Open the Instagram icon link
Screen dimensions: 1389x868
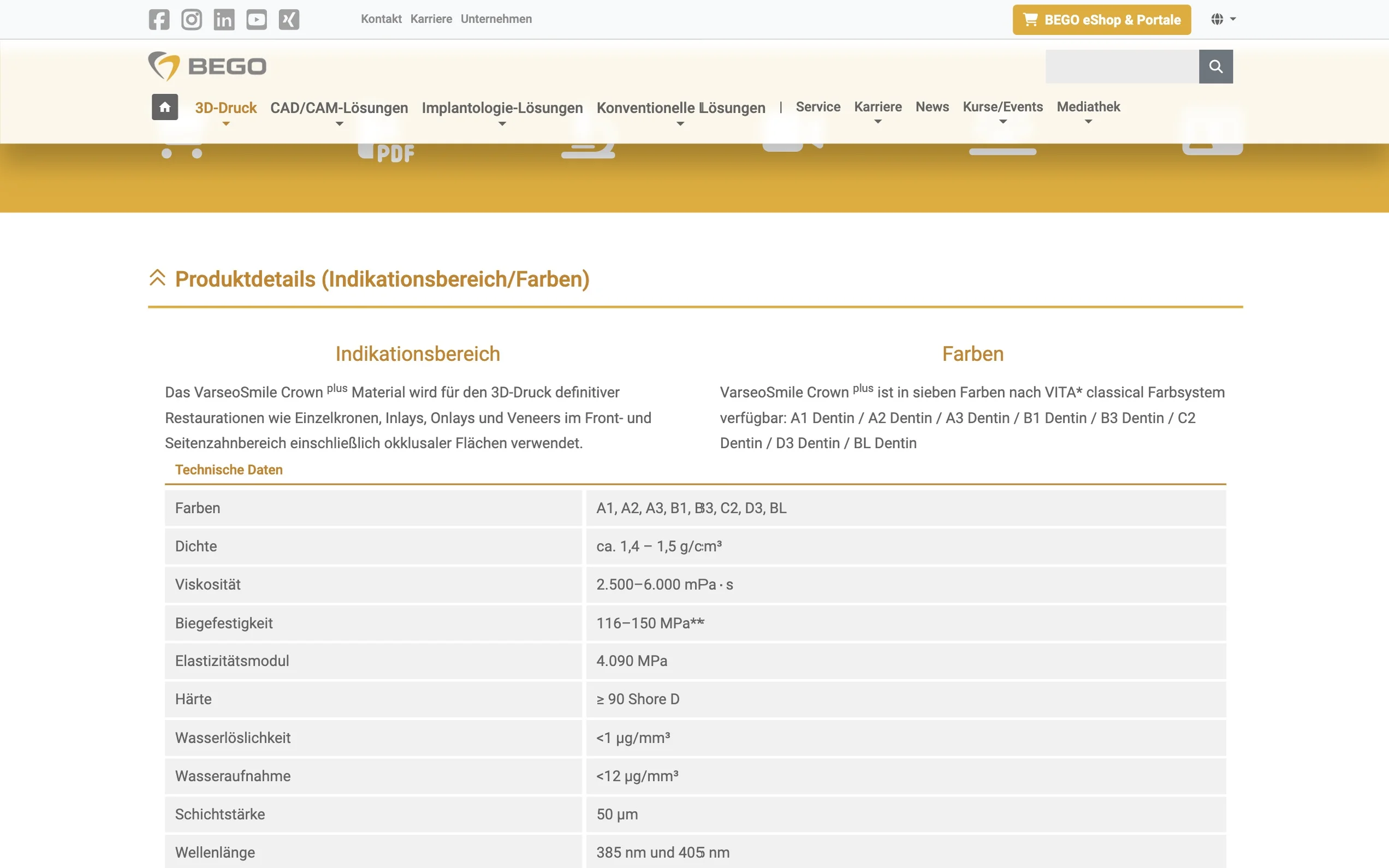pos(192,20)
